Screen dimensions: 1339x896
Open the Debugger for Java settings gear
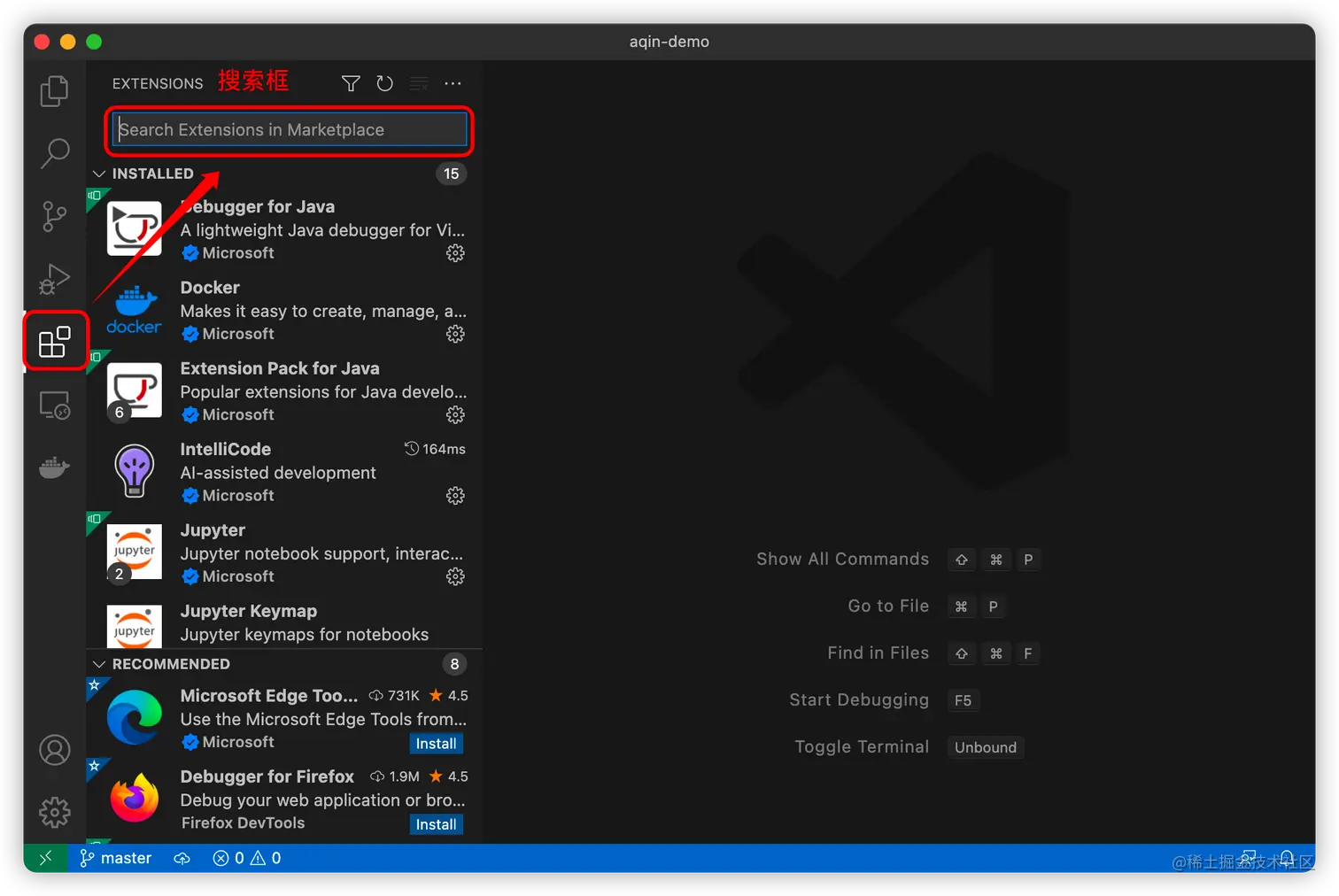coord(455,253)
